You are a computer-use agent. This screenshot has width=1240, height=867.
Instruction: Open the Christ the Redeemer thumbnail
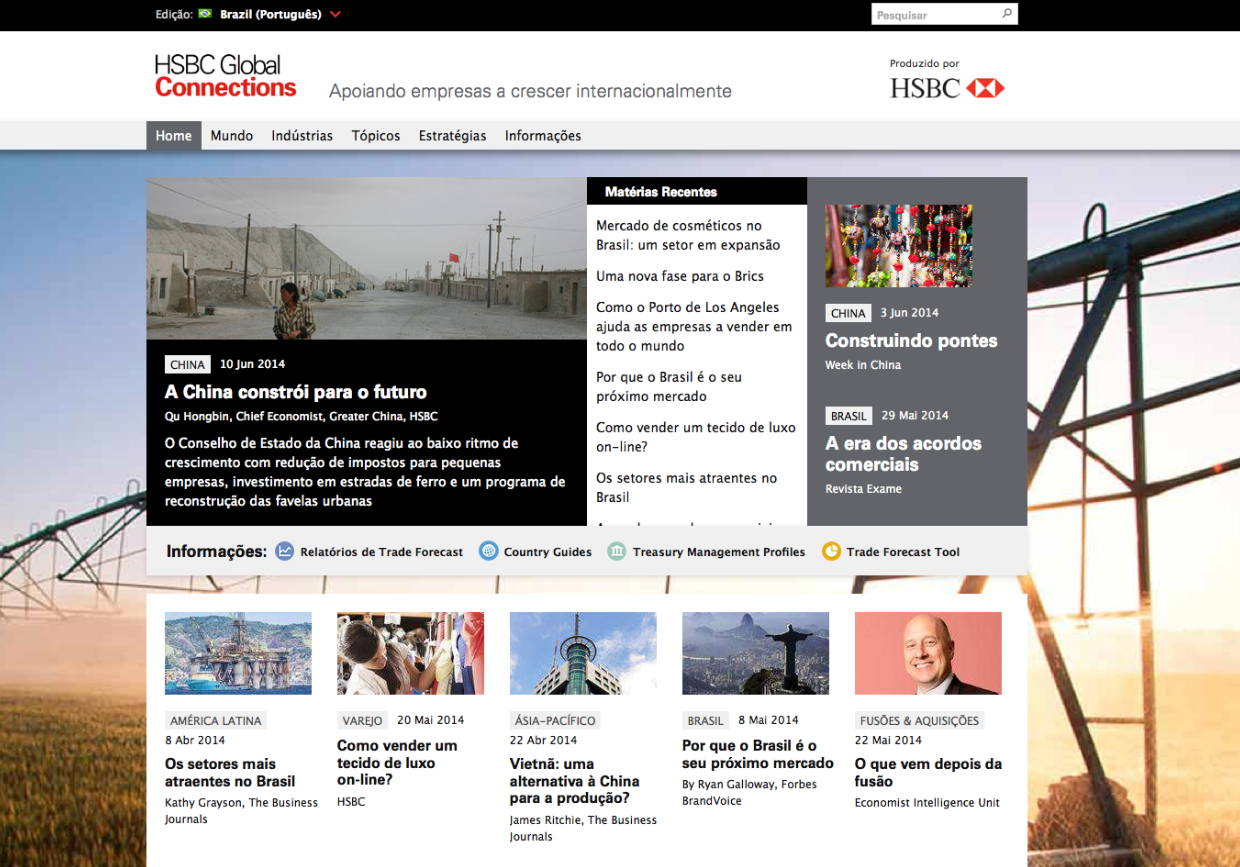(755, 653)
